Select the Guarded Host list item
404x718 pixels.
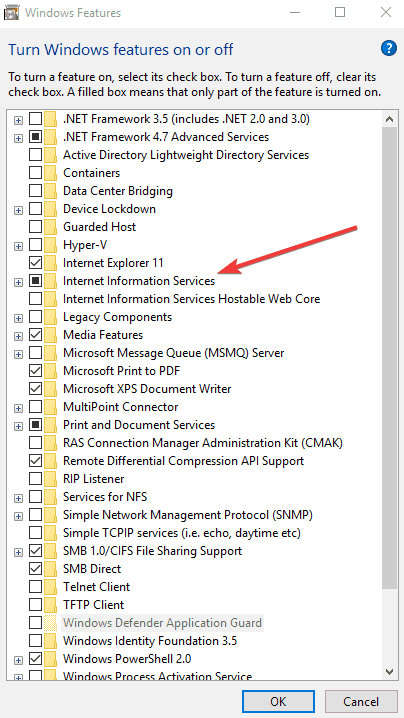pos(99,227)
